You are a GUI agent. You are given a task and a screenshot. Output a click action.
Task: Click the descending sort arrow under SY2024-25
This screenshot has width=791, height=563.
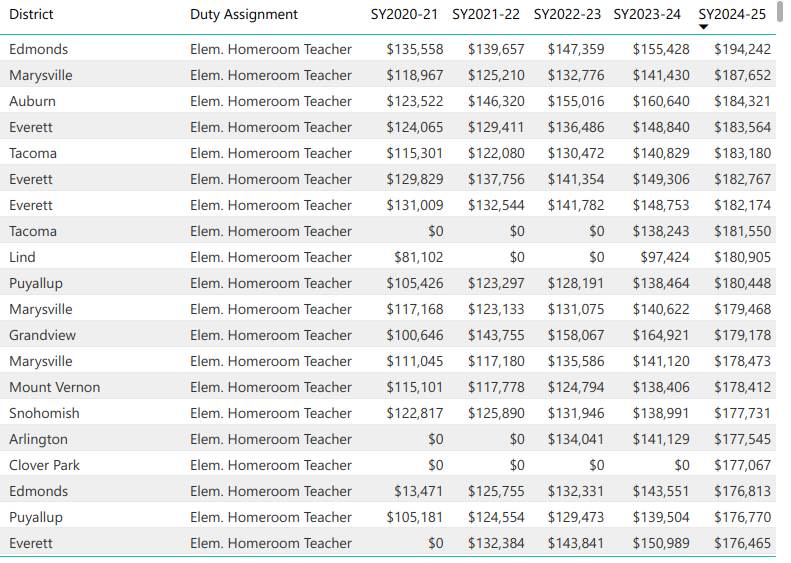click(703, 27)
